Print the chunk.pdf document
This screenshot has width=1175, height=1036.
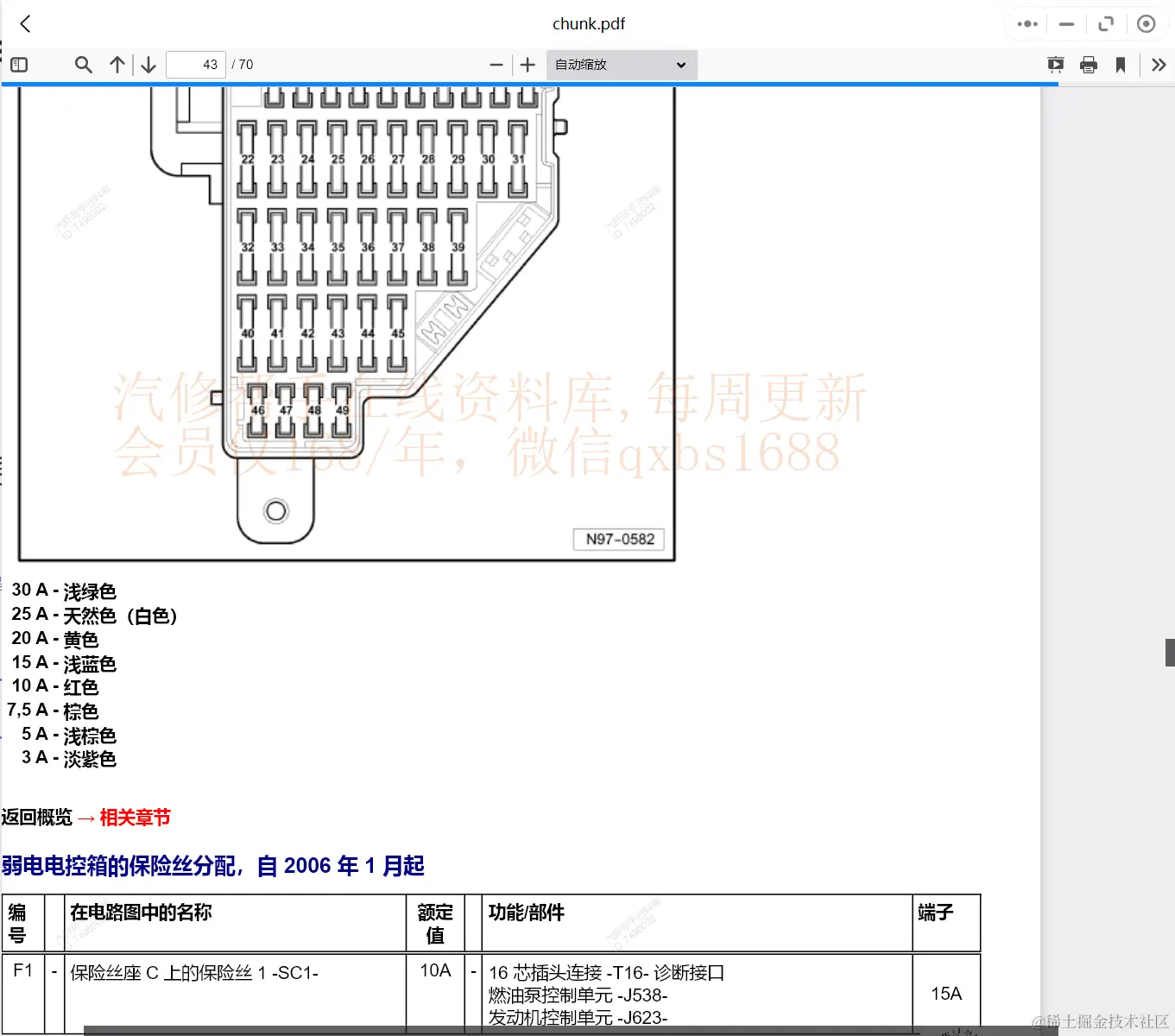tap(1088, 64)
